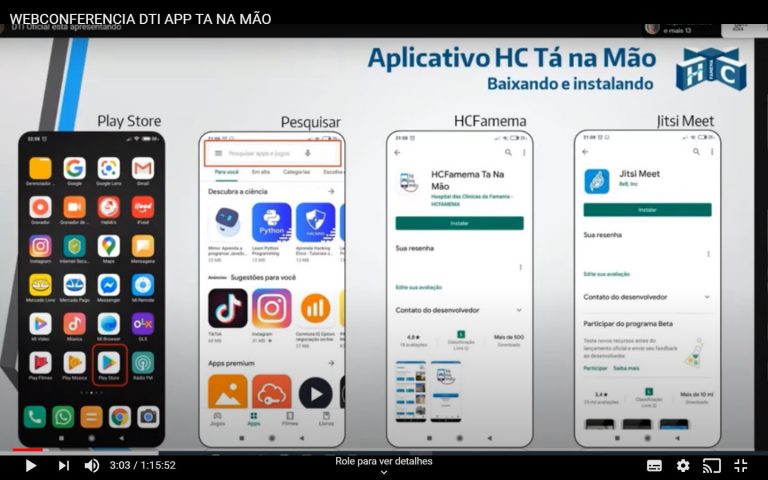This screenshot has width=768, height=480.
Task: Go back from the Jitsi Meet page
Action: [585, 152]
